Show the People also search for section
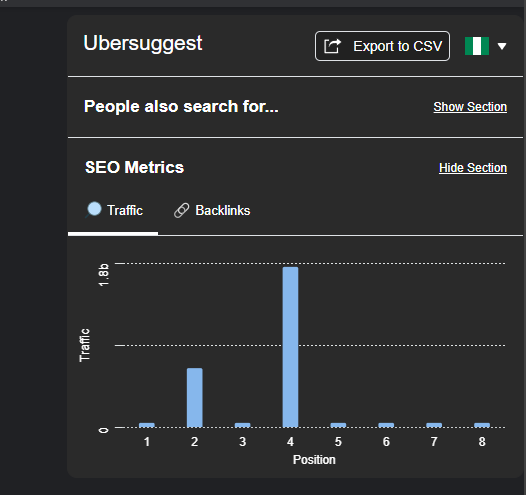The height and width of the screenshot is (495, 526). coord(470,107)
